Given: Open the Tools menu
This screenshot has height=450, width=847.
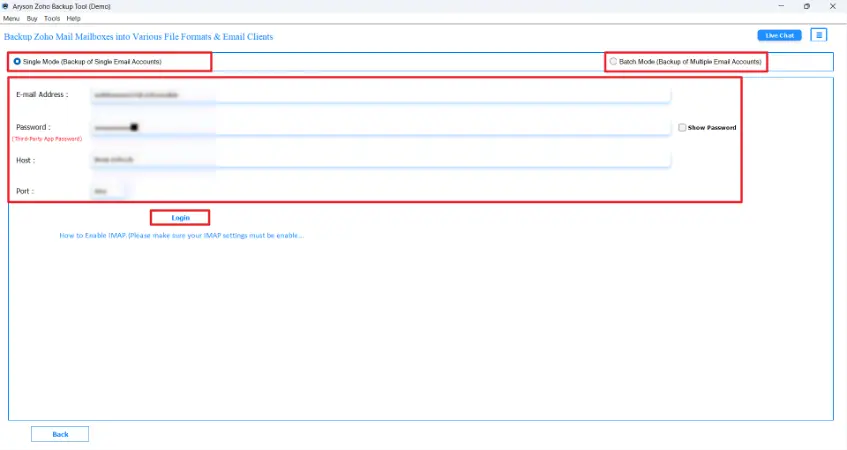Looking at the screenshot, I should (x=52, y=18).
